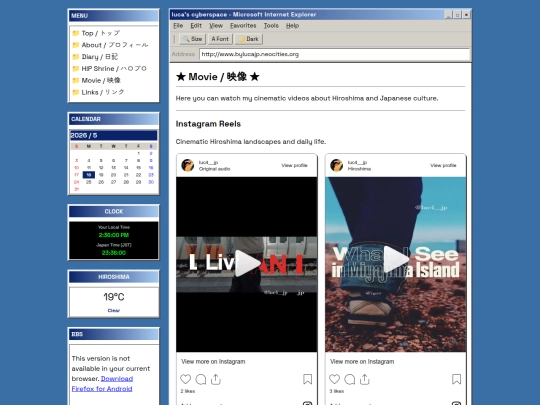The height and width of the screenshot is (405, 540).
Task: Open the Top folder in the menu
Action: pyautogui.click(x=101, y=33)
